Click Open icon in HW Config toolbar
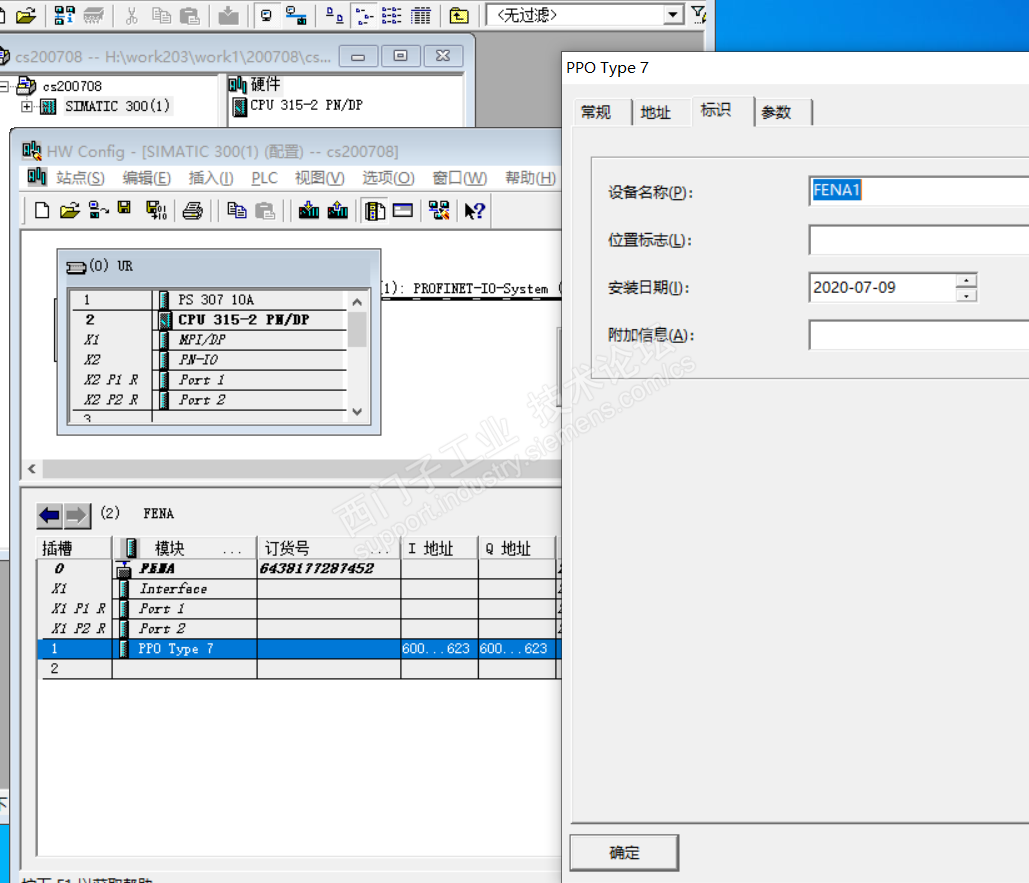 tap(70, 211)
